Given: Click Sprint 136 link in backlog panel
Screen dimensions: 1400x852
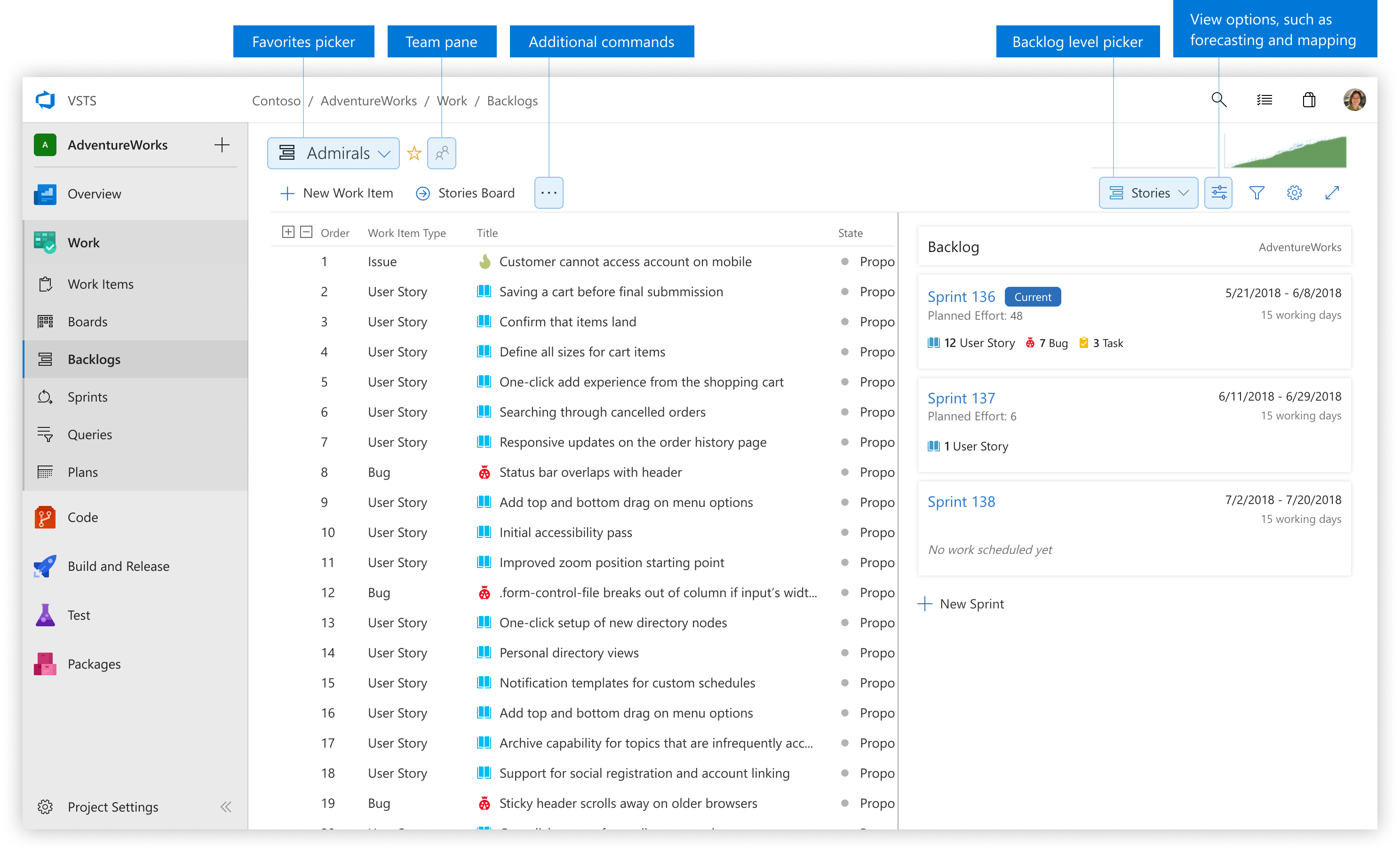Looking at the screenshot, I should pos(961,296).
